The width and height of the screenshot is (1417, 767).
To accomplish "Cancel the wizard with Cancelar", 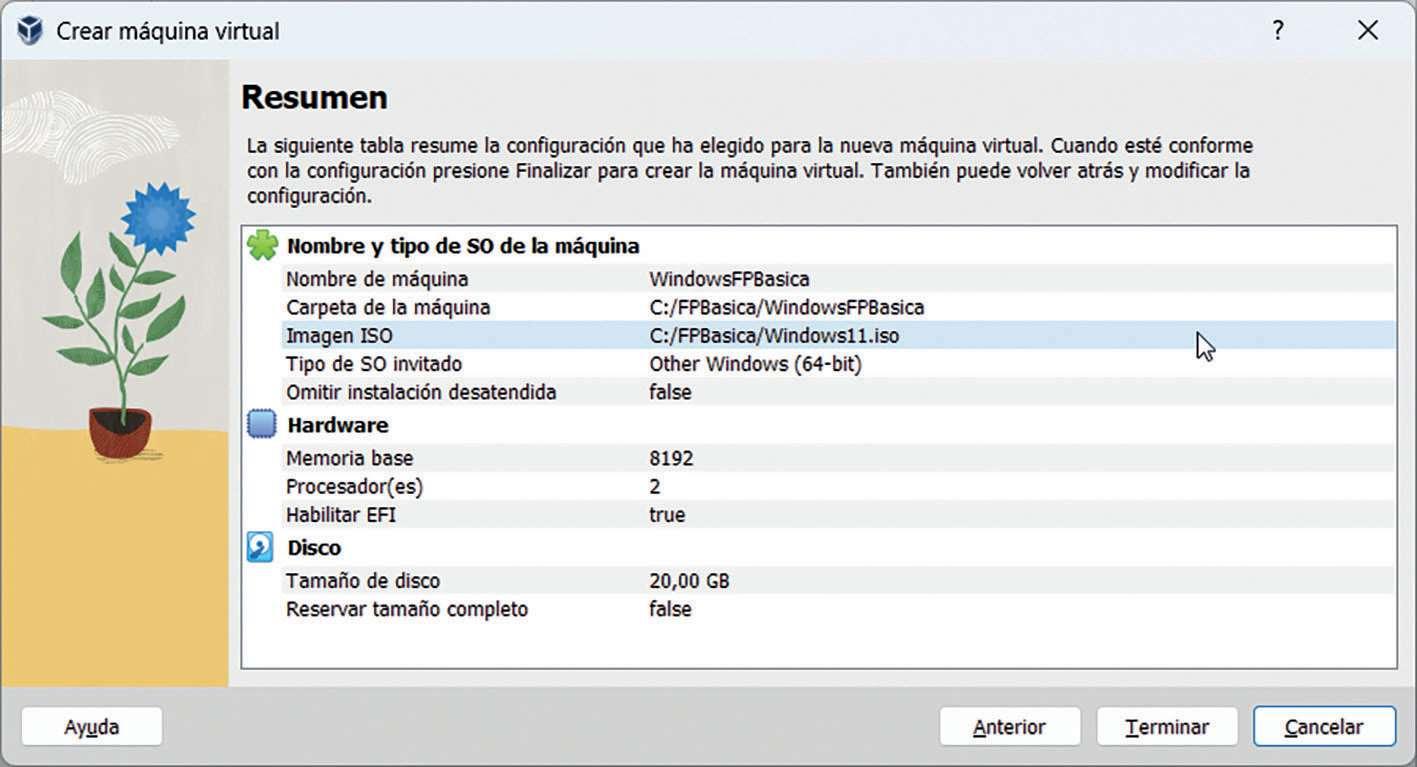I will coord(1324,727).
